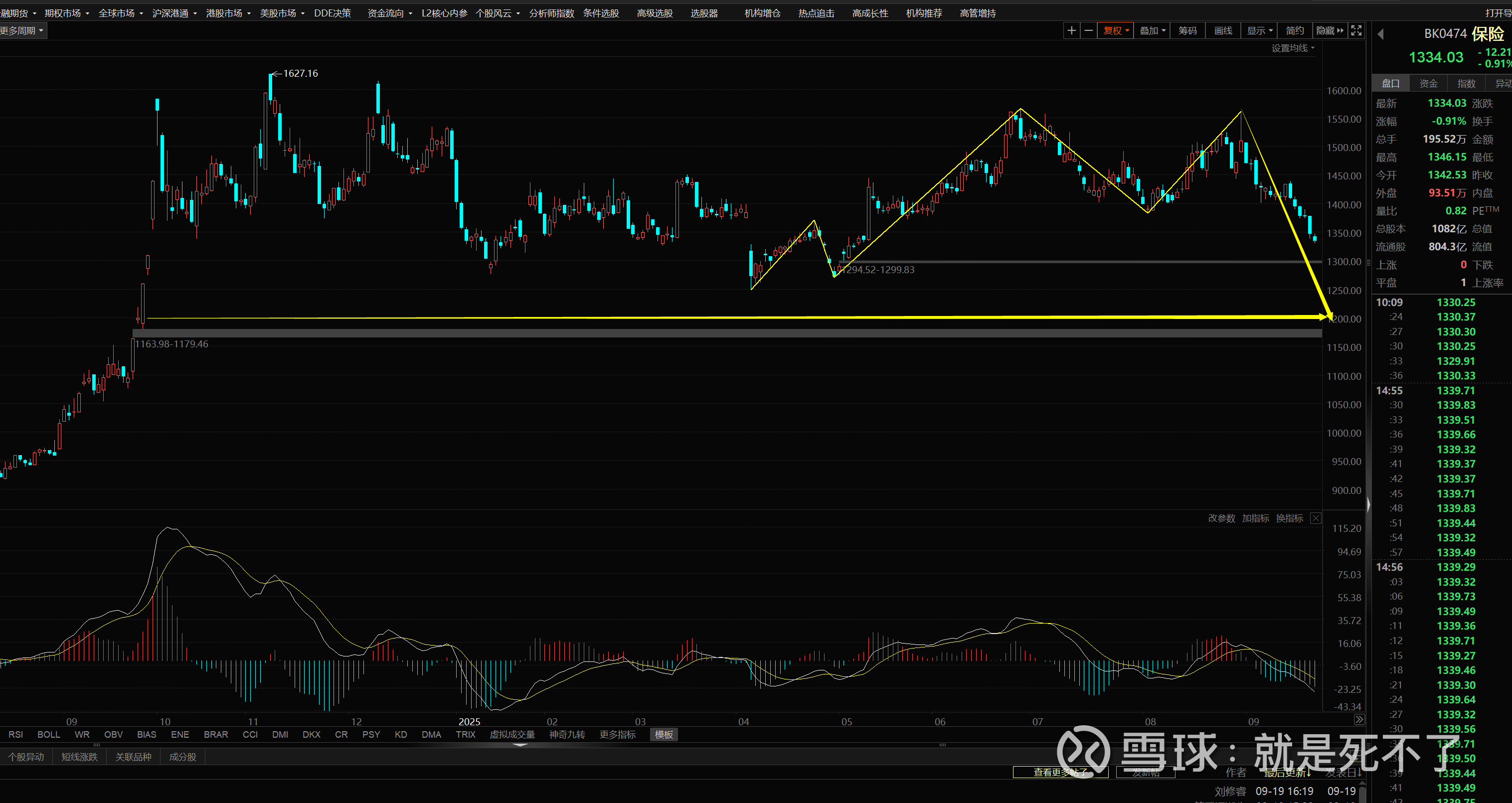1512x803 pixels.
Task: Click the left triangle arrow beside BK0474
Action: [1380, 34]
